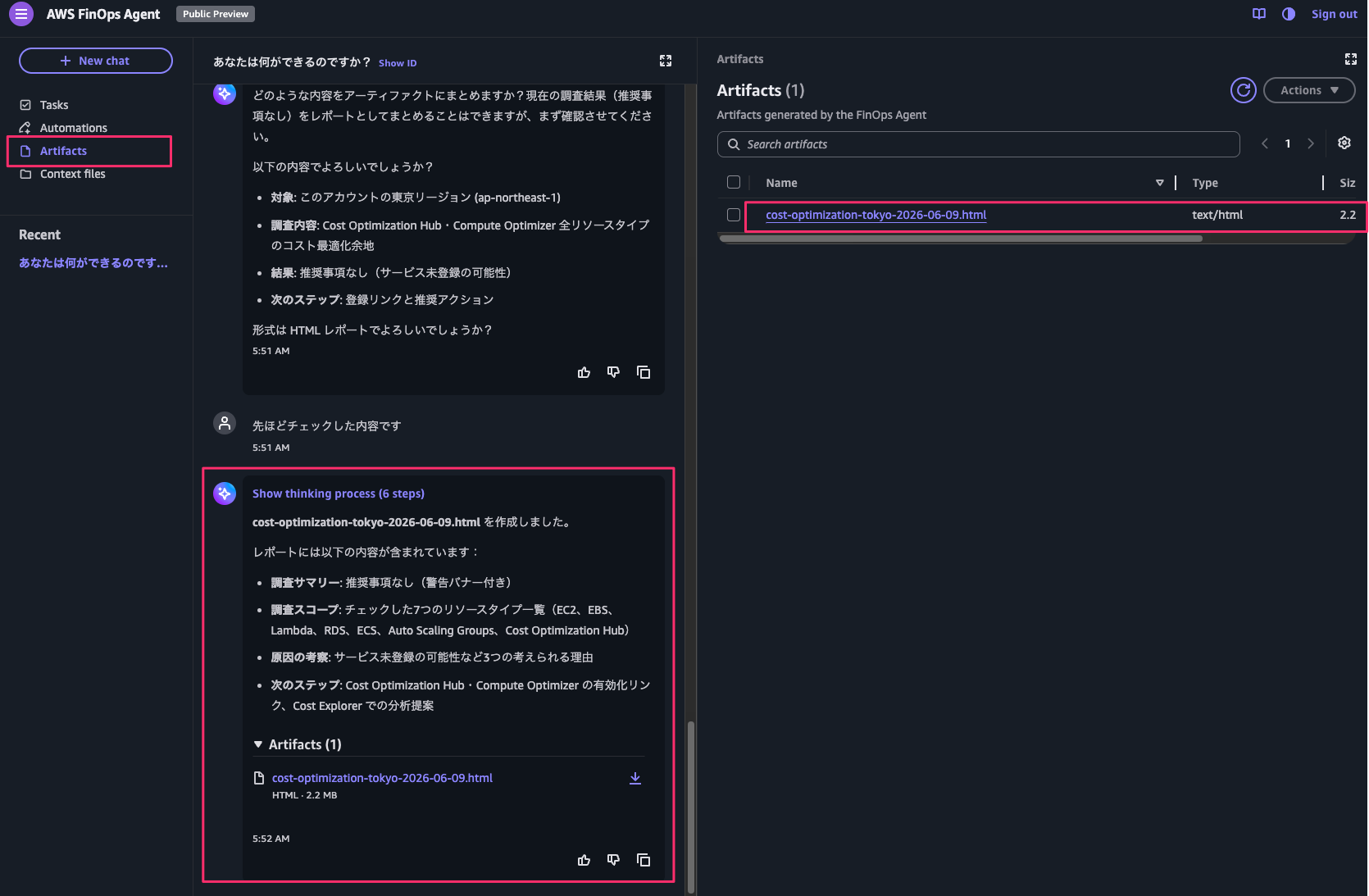
Task: Click the chat vertical scrollbar thumb
Action: [x=691, y=807]
